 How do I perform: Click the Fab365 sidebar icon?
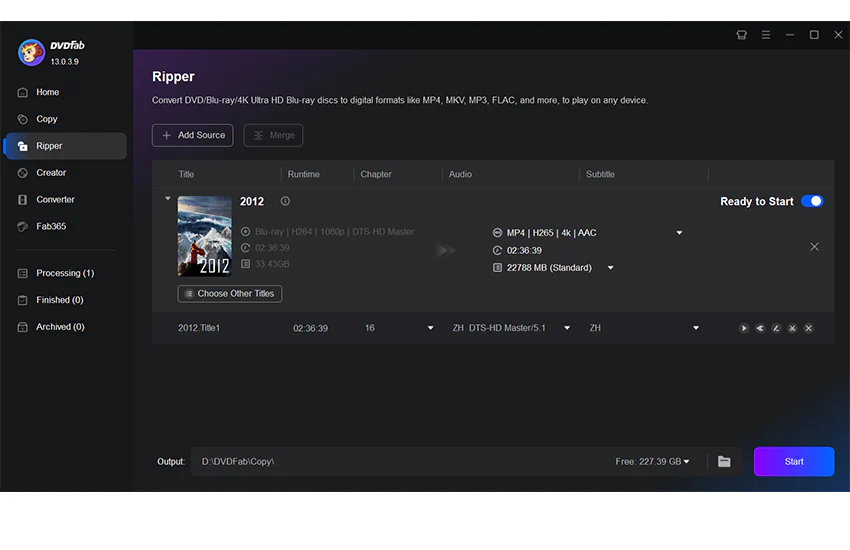(23, 227)
